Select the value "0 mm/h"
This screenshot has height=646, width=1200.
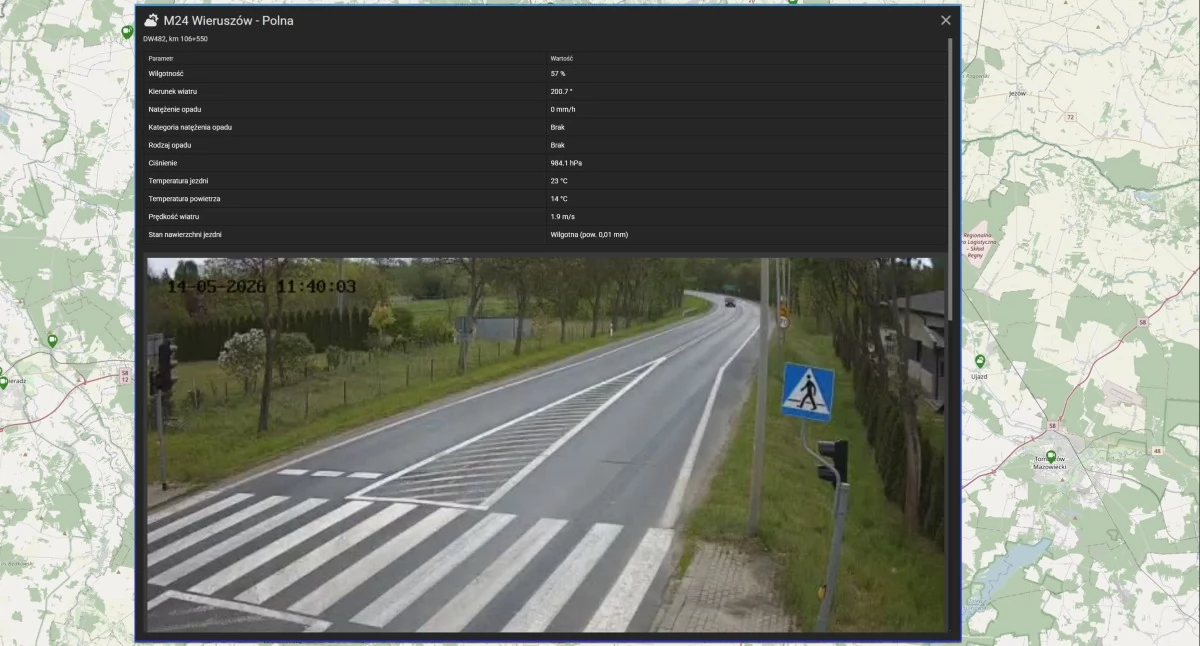(x=563, y=109)
